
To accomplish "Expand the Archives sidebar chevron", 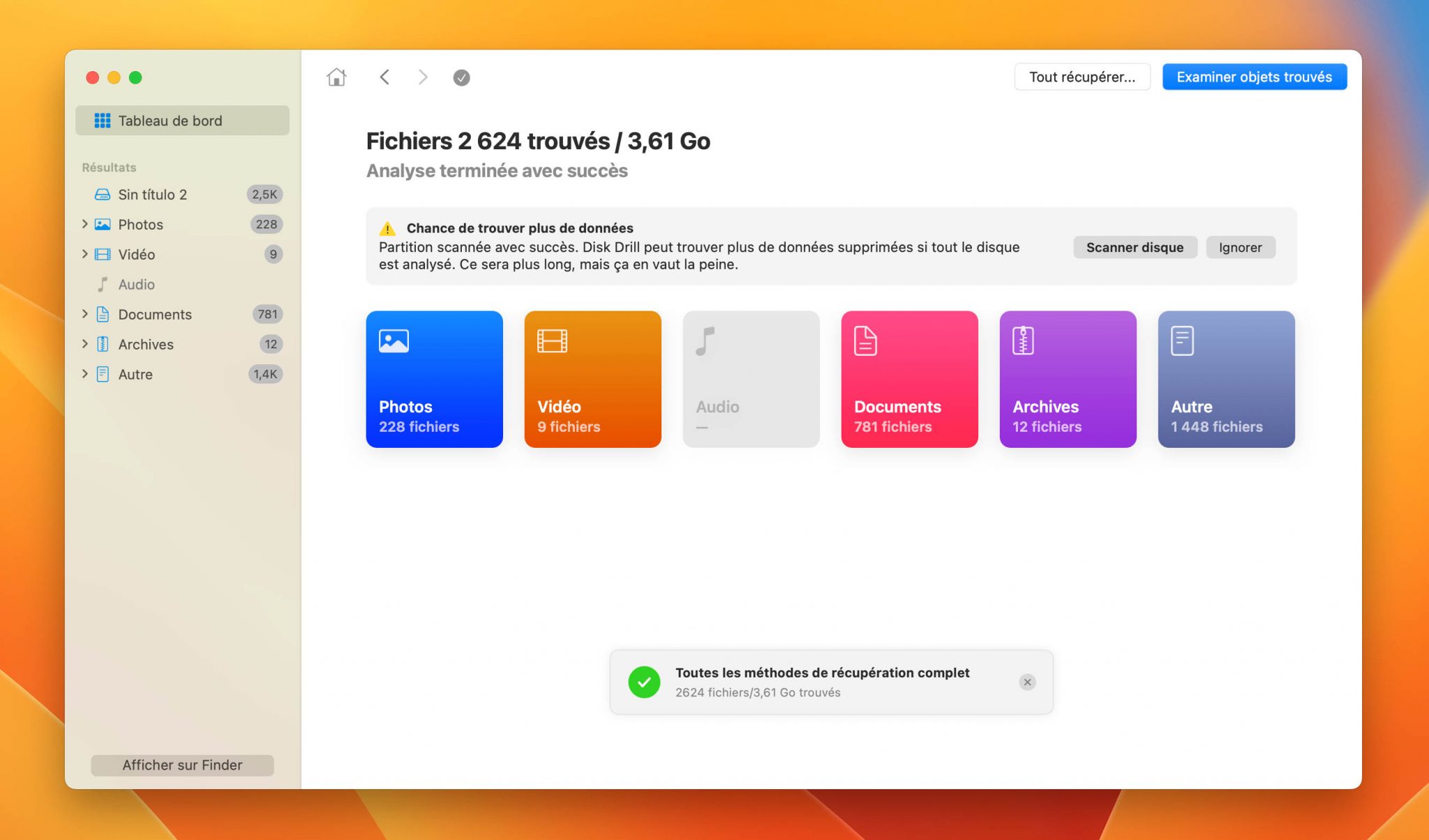I will (x=84, y=344).
